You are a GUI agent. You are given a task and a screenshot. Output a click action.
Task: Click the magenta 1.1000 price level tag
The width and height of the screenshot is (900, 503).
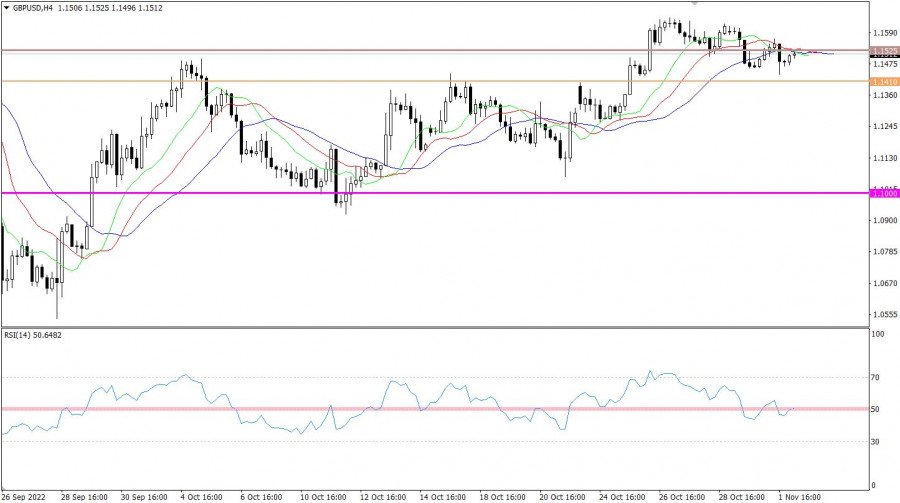pyautogui.click(x=883, y=193)
